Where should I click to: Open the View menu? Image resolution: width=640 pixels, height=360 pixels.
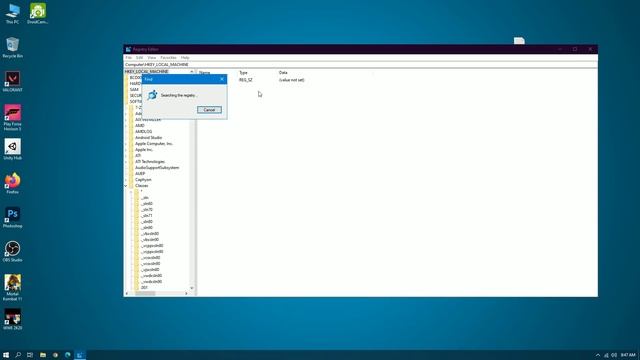pyautogui.click(x=152, y=58)
